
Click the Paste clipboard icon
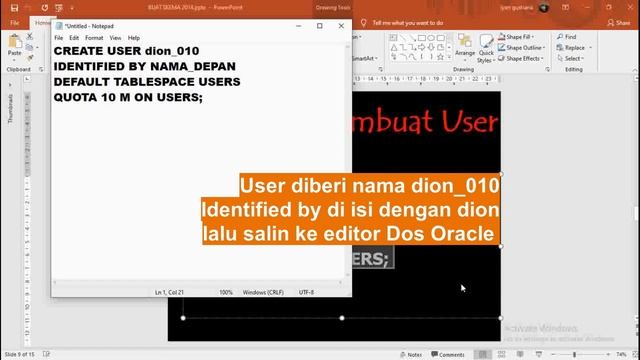(x=15, y=41)
